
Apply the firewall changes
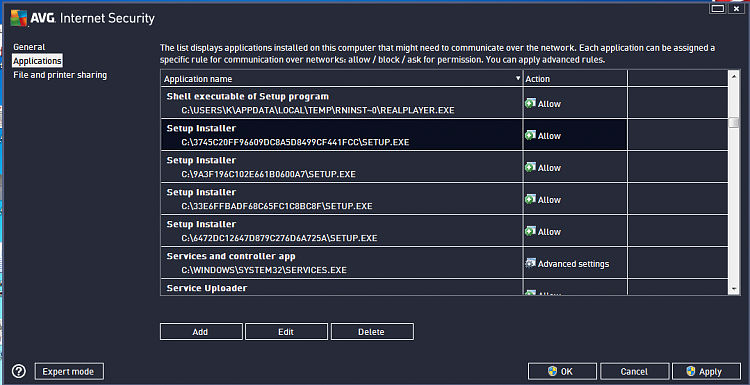[x=706, y=372]
